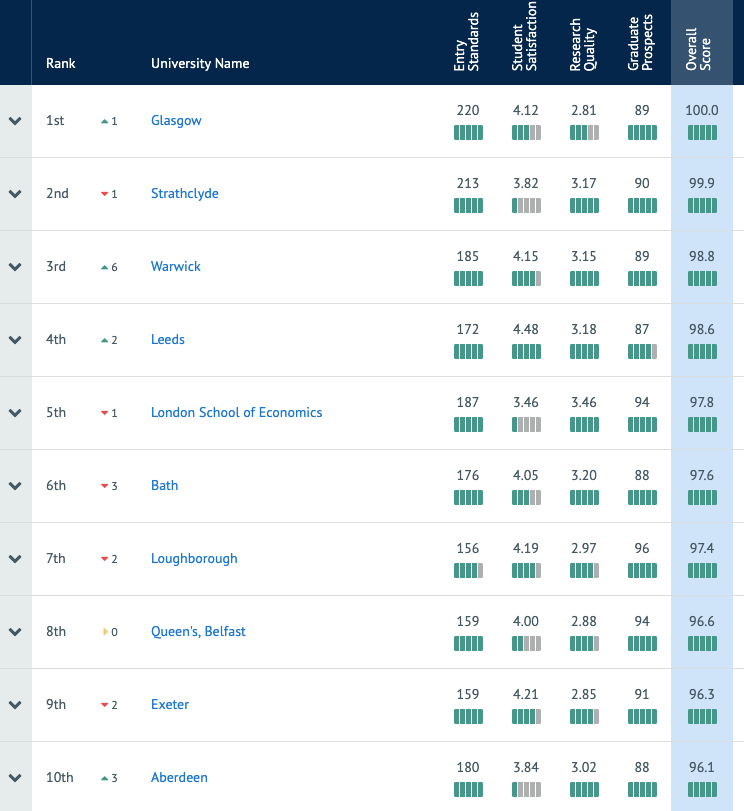Image resolution: width=744 pixels, height=811 pixels.
Task: Click Strathclyde's student satisfaction bar indicator
Action: click(x=526, y=206)
